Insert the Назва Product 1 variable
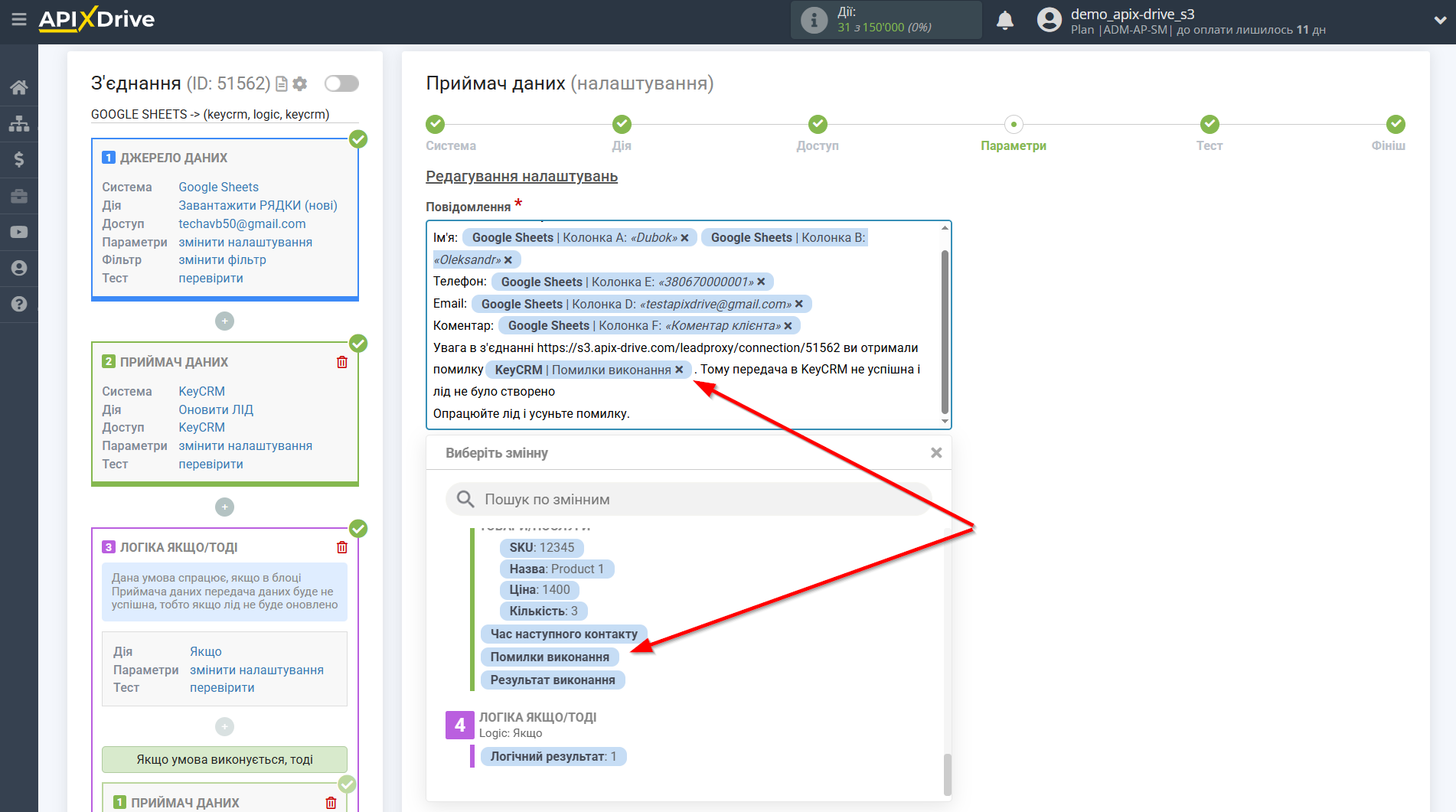Screen dimensions: 1456x812 [557, 569]
